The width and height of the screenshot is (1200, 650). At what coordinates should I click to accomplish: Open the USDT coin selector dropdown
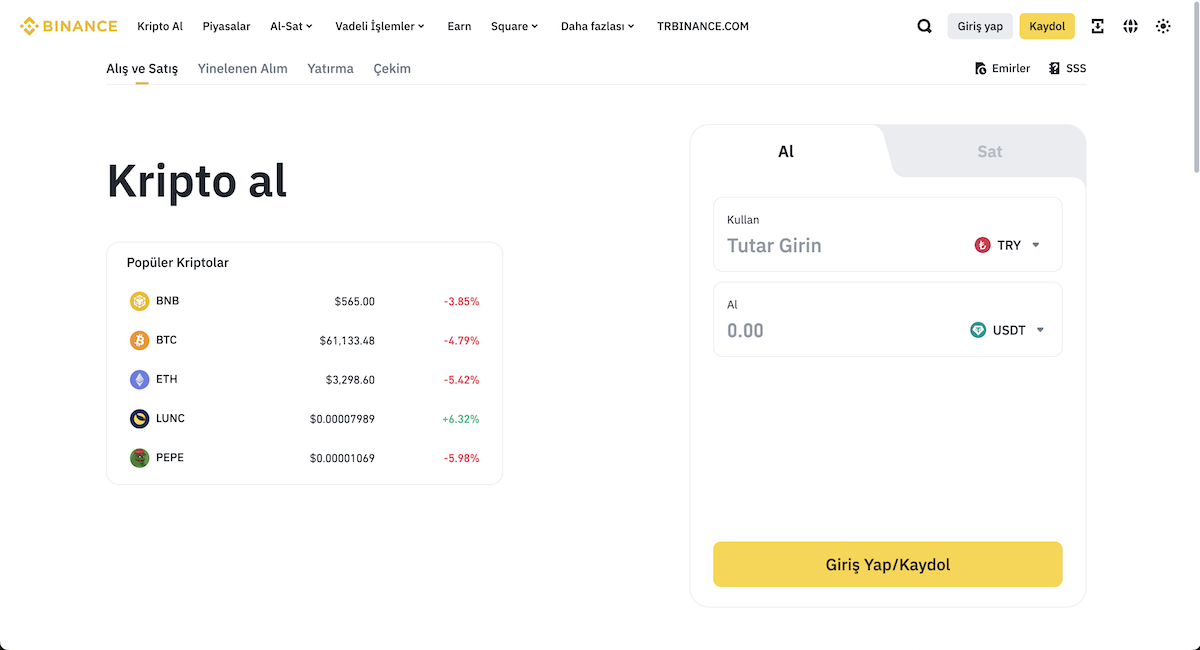point(1040,329)
